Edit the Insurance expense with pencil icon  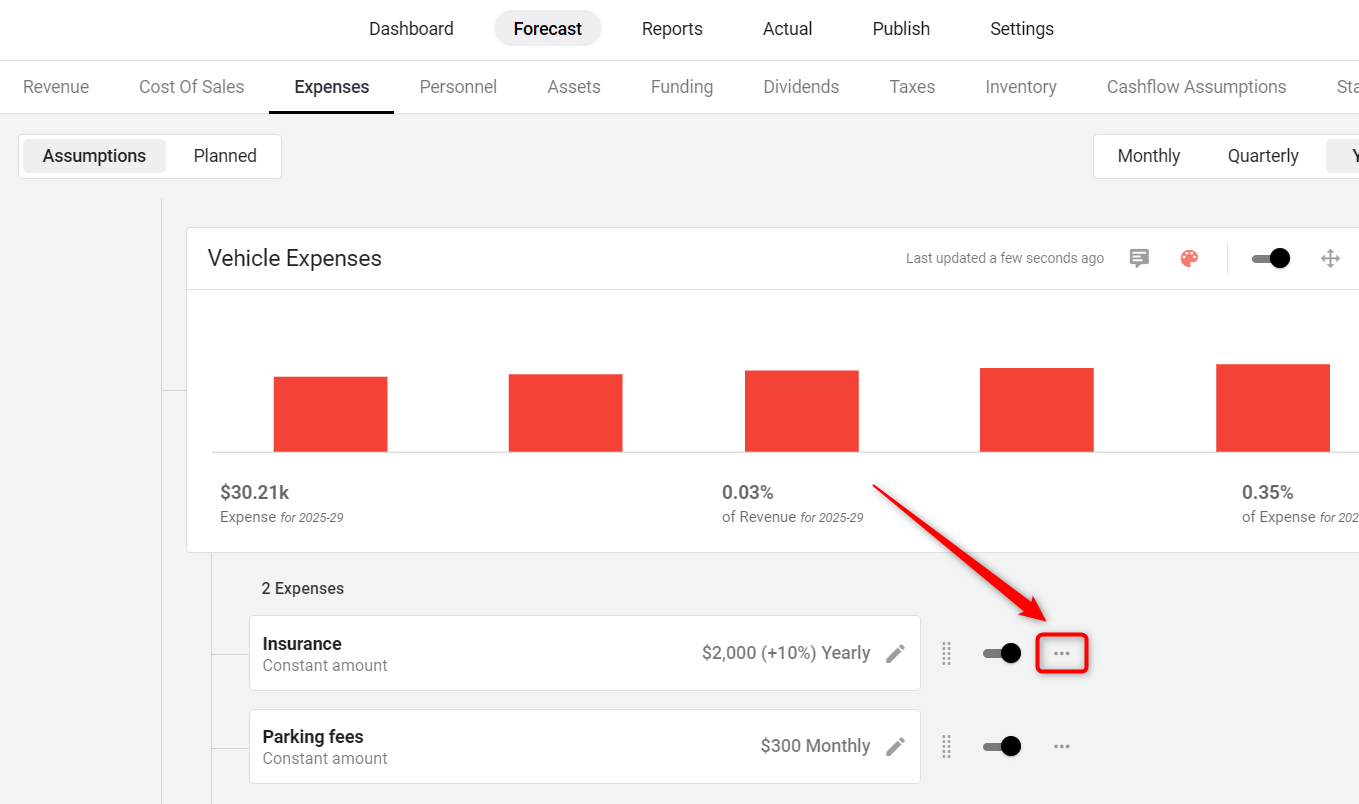[896, 653]
